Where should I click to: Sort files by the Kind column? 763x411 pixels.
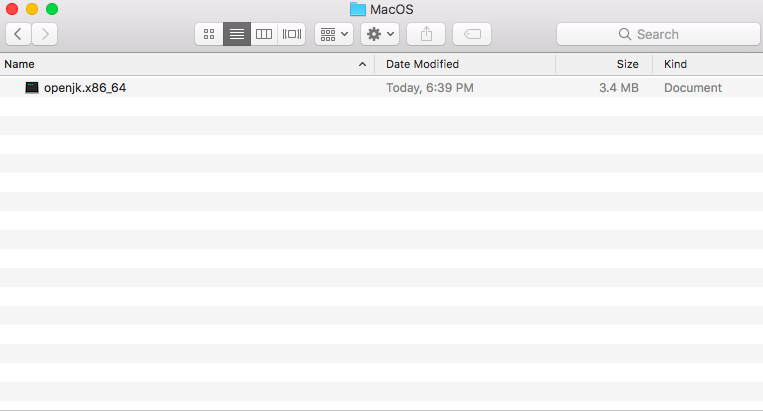point(675,64)
